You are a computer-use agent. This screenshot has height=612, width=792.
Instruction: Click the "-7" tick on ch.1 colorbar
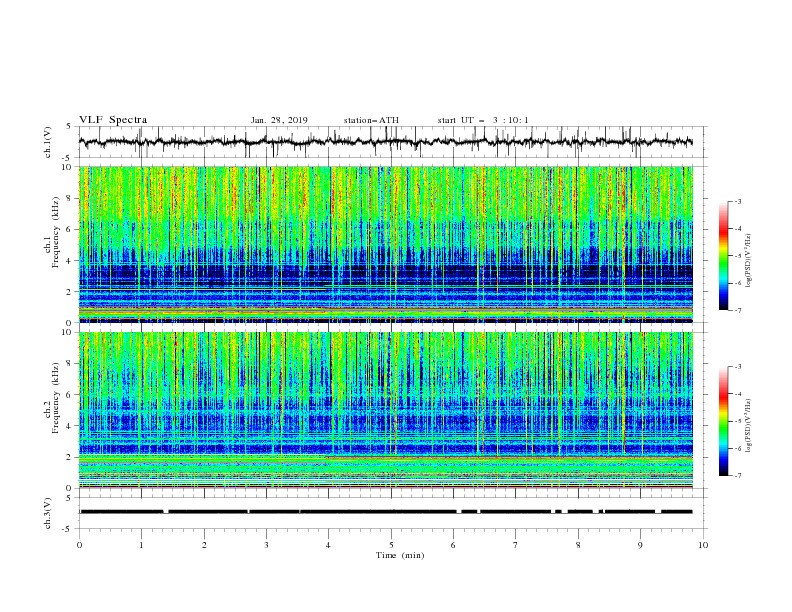tap(737, 311)
